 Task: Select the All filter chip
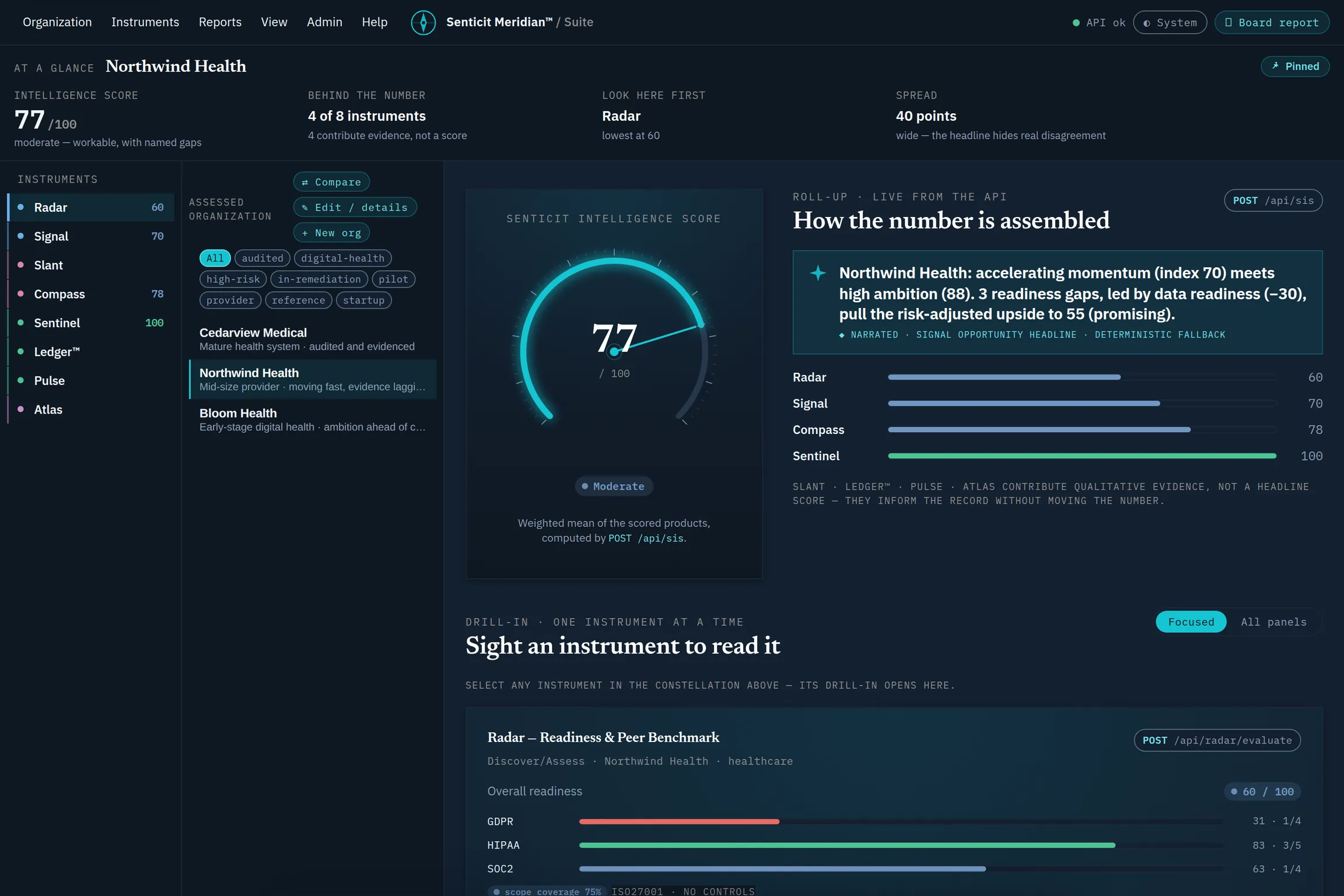pyautogui.click(x=215, y=258)
